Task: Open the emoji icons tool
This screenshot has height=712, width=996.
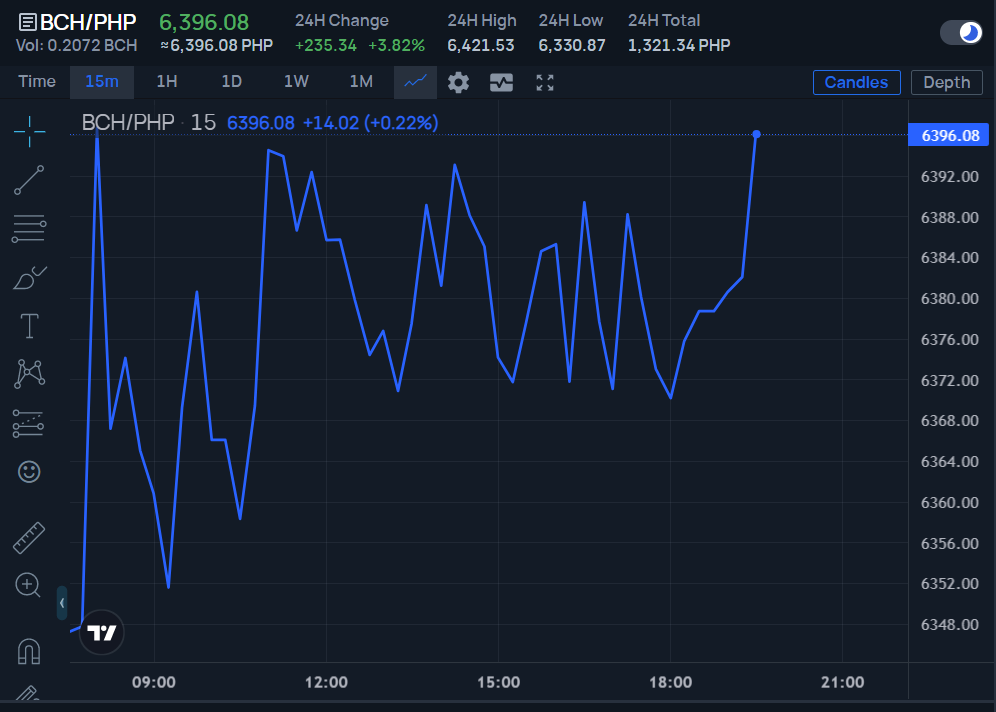Action: pyautogui.click(x=29, y=471)
